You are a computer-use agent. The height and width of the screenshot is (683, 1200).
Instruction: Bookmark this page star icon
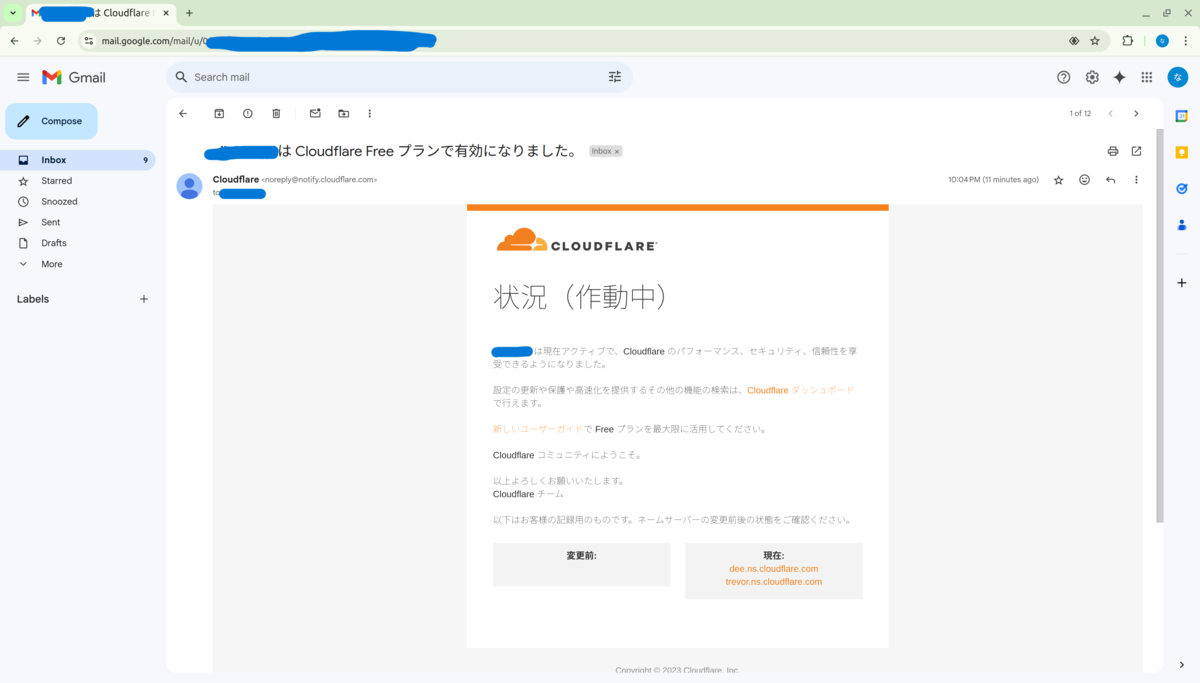tap(1095, 41)
